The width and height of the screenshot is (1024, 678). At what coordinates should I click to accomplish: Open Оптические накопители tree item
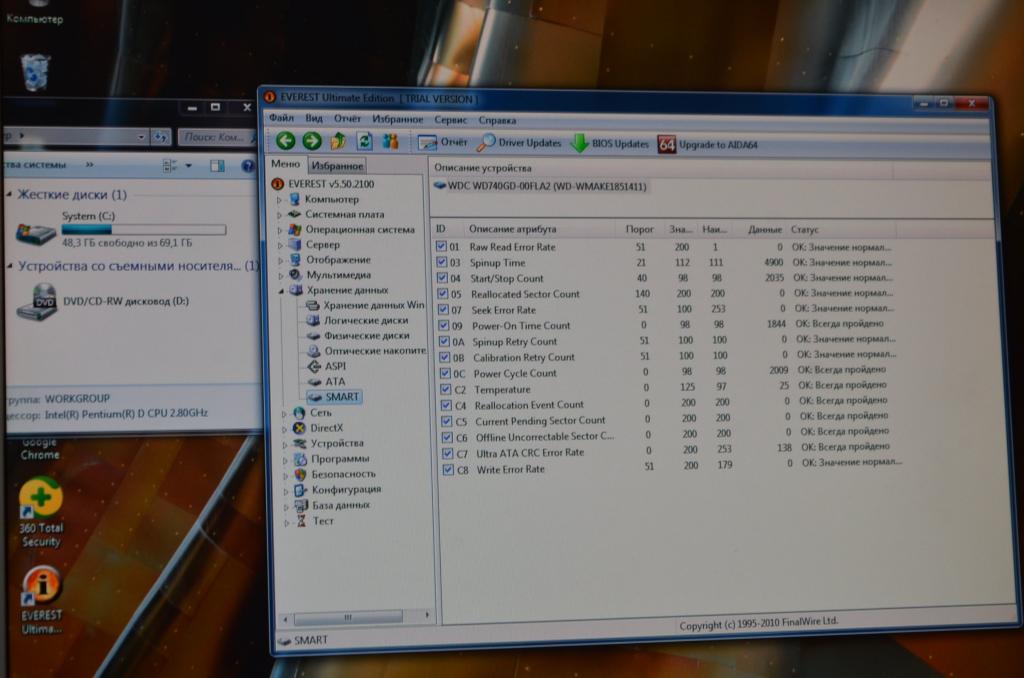click(367, 351)
